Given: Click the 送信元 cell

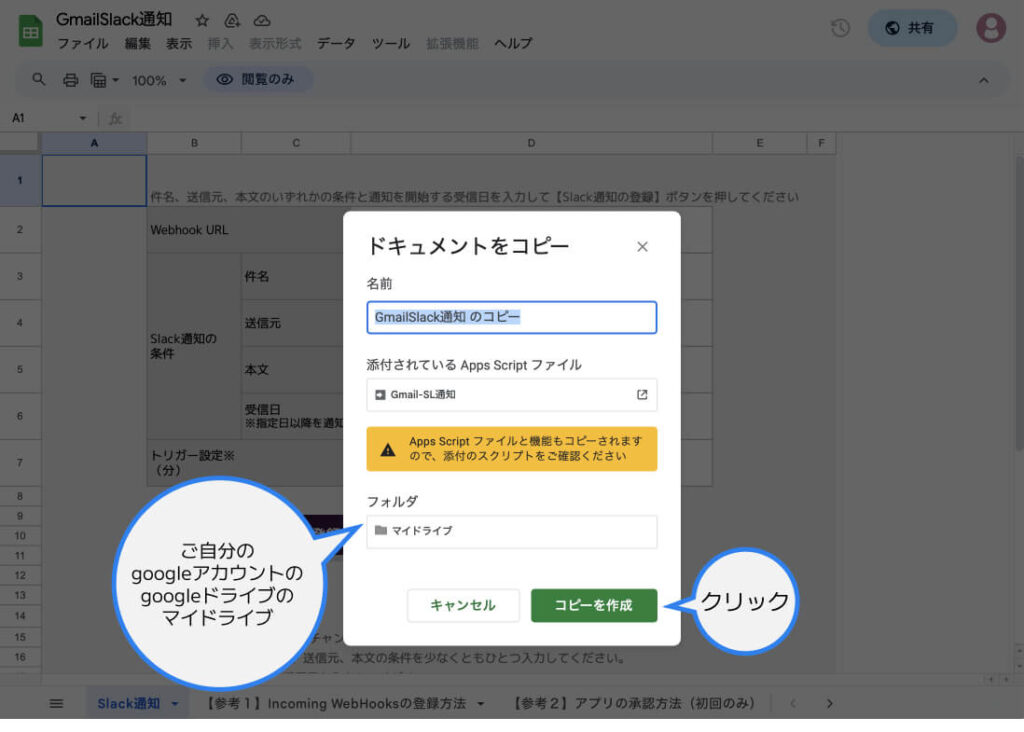Looking at the screenshot, I should click(292, 323).
